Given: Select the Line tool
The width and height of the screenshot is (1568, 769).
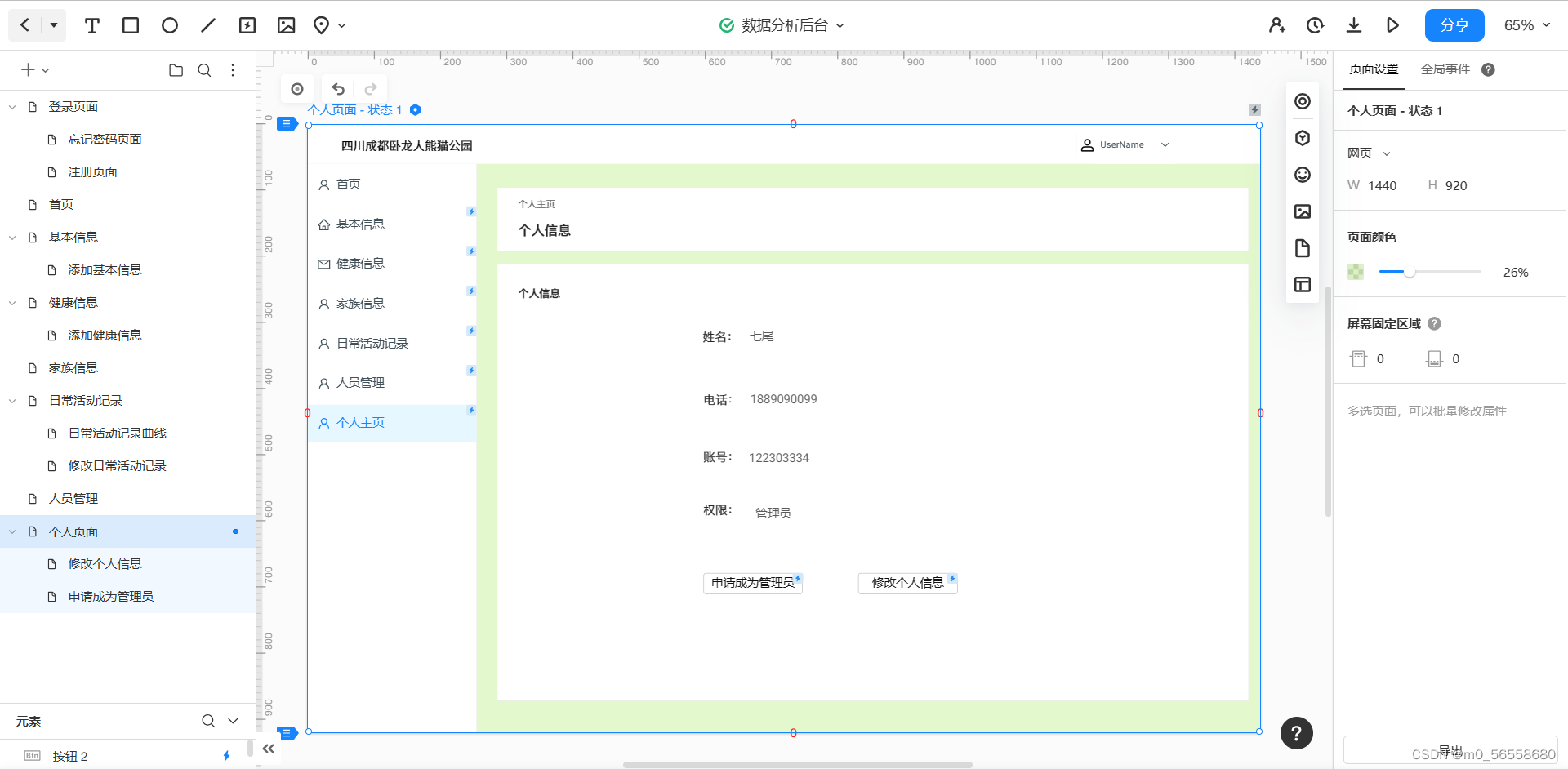Looking at the screenshot, I should pos(208,25).
